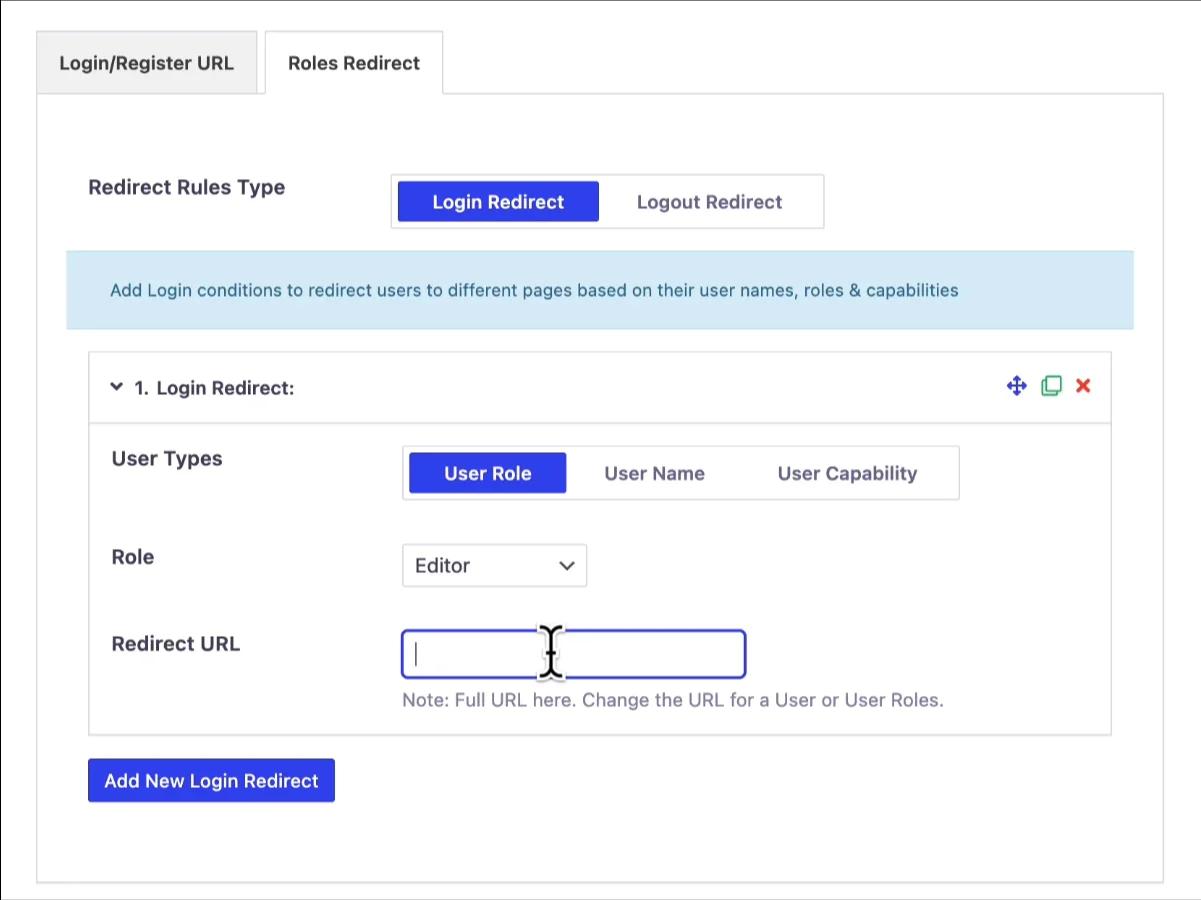Choose Logout Redirect rules type

[x=709, y=202]
